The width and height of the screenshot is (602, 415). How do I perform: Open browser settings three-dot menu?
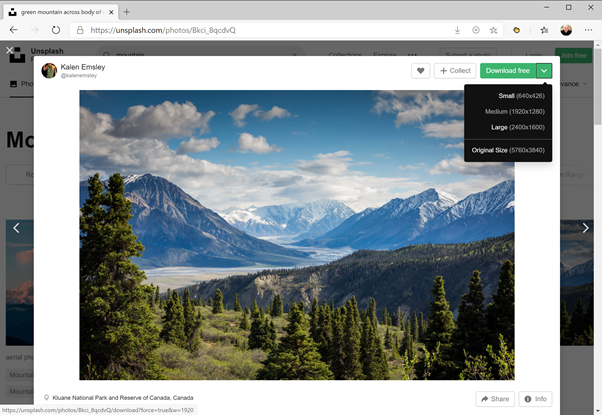pos(588,30)
